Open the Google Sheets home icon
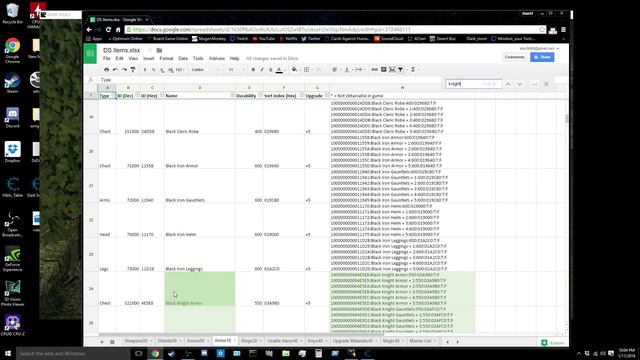 (x=90, y=53)
